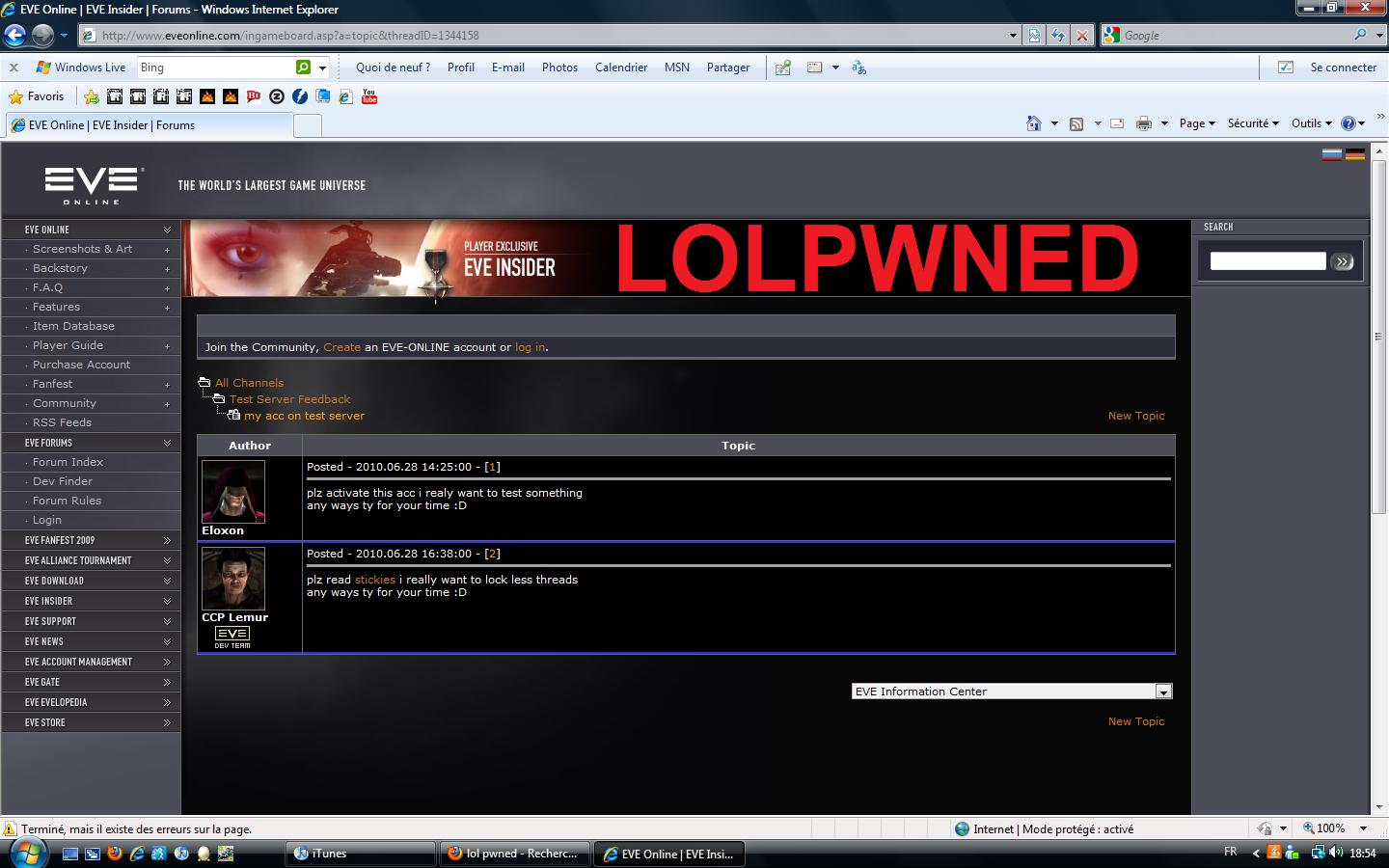The width and height of the screenshot is (1389, 868).
Task: Open the Sécurité menu
Action: (1253, 123)
